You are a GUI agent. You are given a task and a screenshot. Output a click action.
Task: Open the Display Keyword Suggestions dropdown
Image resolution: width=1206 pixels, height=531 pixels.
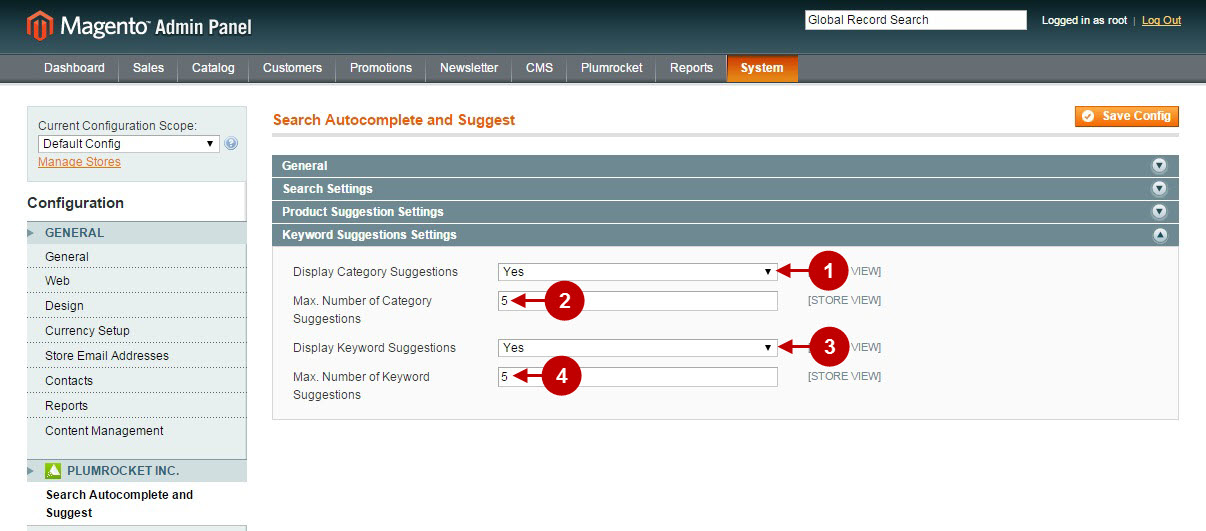pos(638,347)
